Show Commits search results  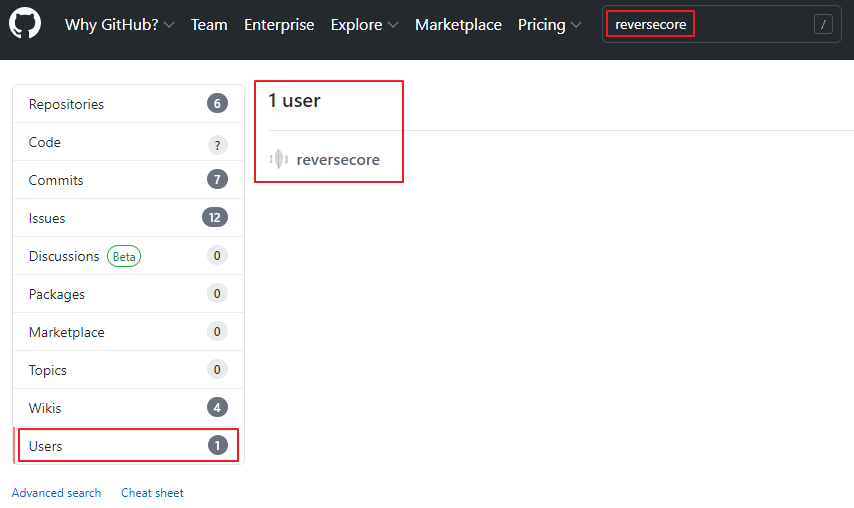[x=129, y=180]
